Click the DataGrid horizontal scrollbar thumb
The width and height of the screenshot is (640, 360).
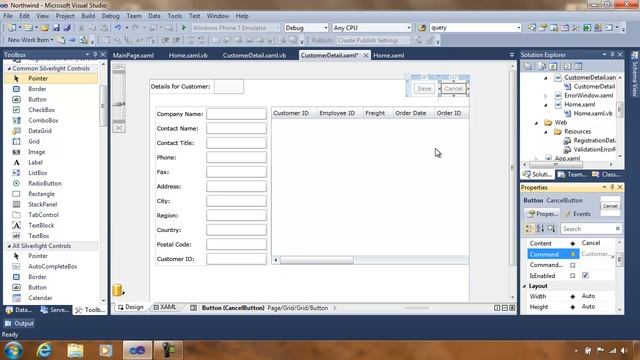(x=317, y=260)
